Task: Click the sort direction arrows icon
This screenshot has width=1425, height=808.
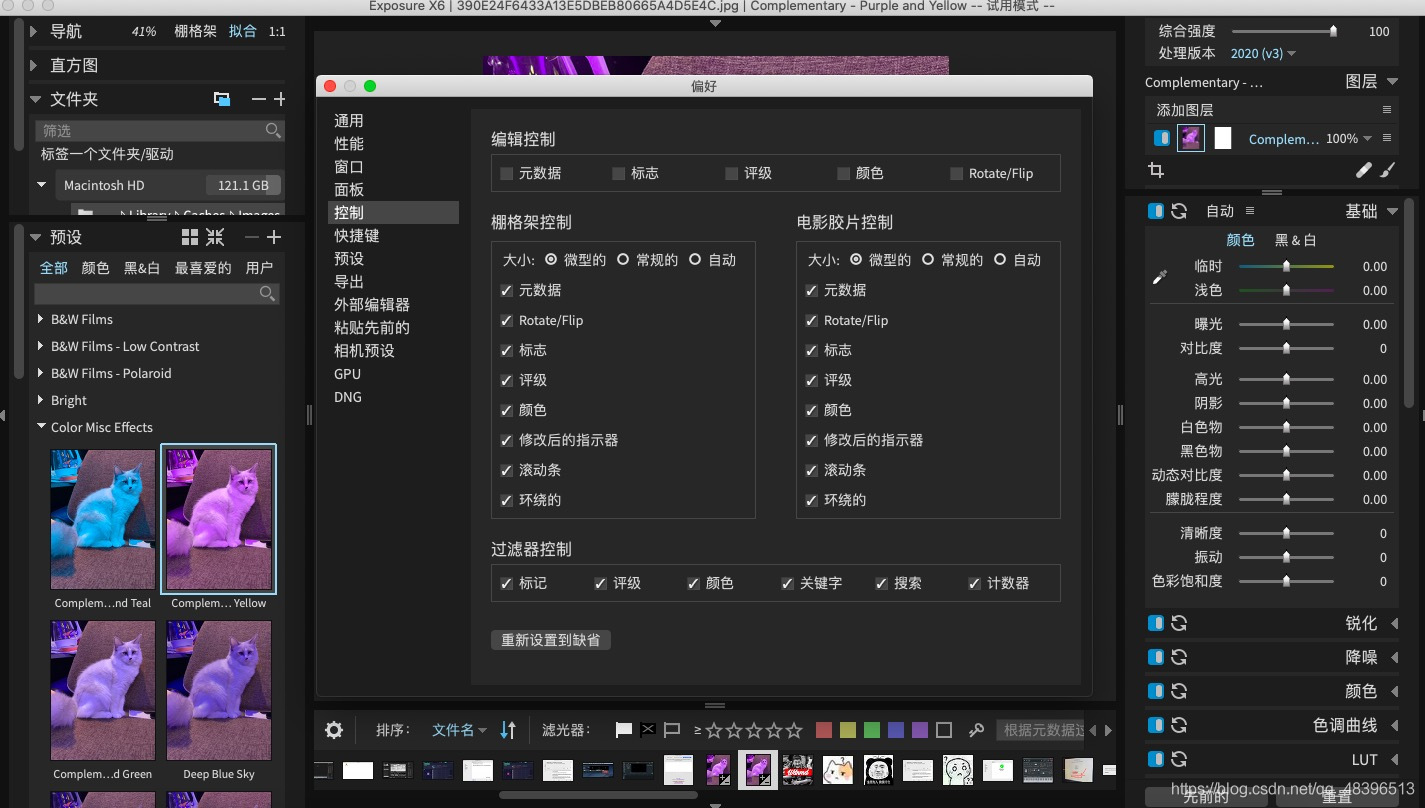Action: tap(508, 730)
